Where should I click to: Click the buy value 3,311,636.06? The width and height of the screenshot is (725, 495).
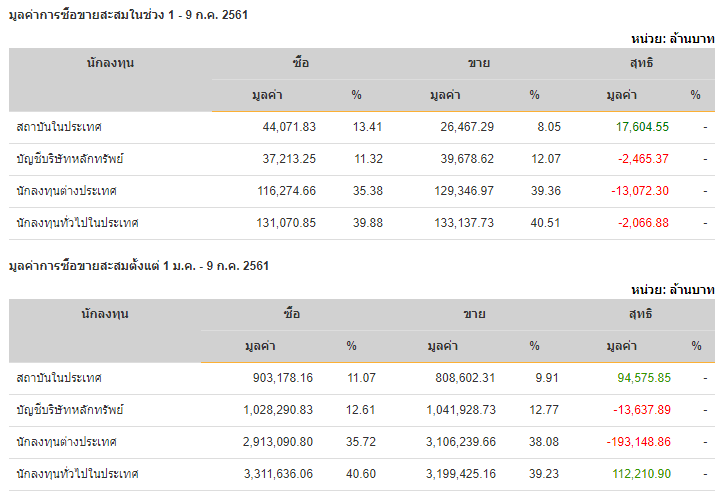pyautogui.click(x=278, y=474)
